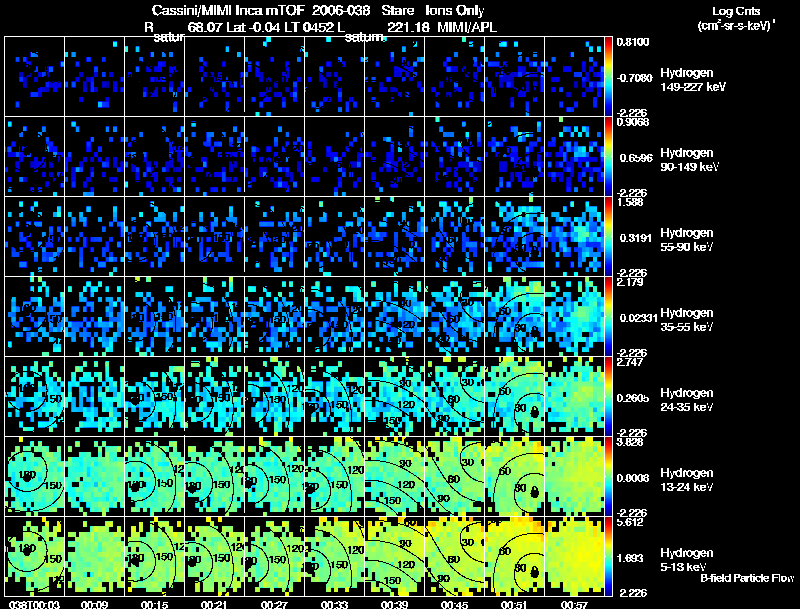Screen dimensions: 800x609
Task: Click the 'Hydrogen 24-35 keV' row label
Action: pyautogui.click(x=687, y=400)
